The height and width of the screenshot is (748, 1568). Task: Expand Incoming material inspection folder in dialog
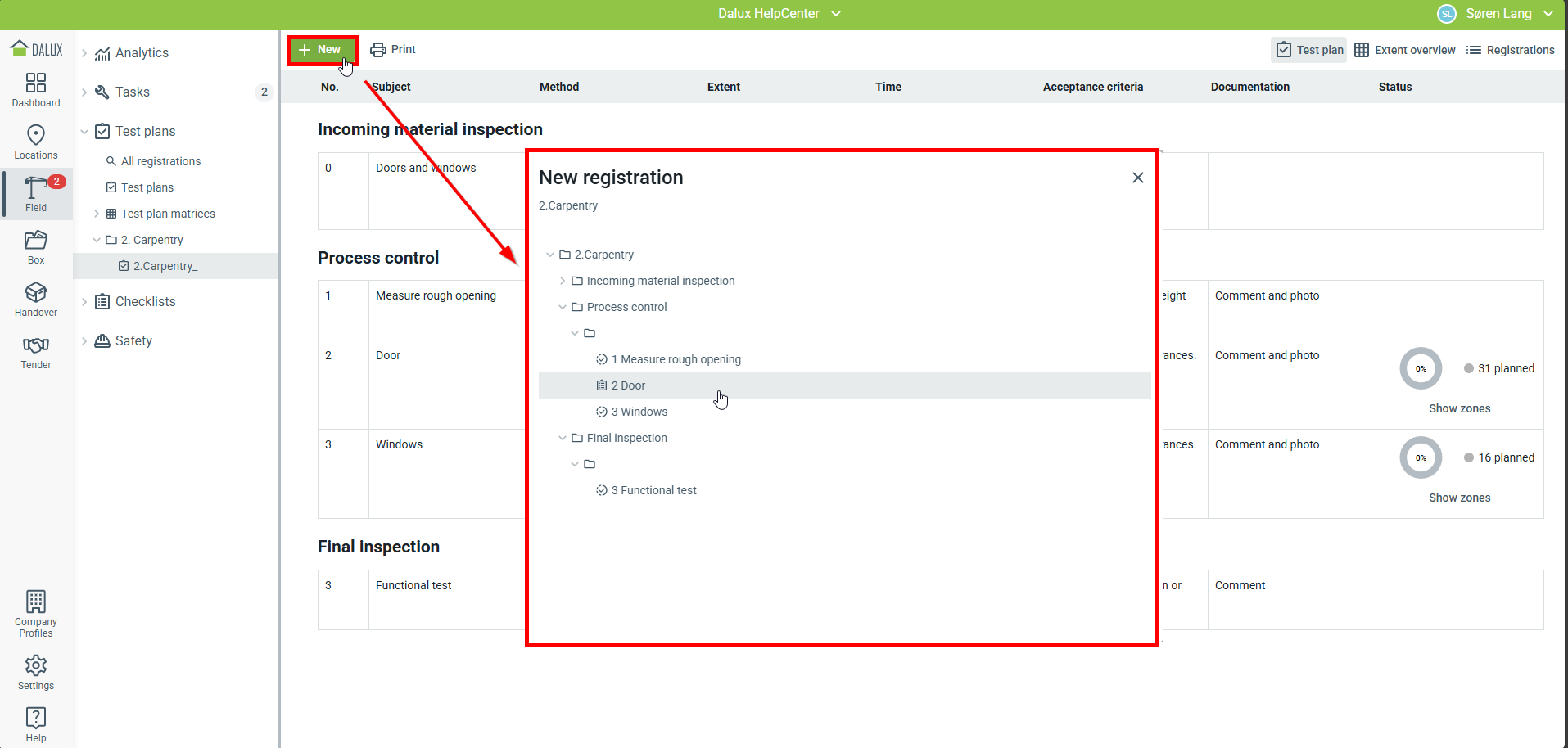[x=563, y=281]
